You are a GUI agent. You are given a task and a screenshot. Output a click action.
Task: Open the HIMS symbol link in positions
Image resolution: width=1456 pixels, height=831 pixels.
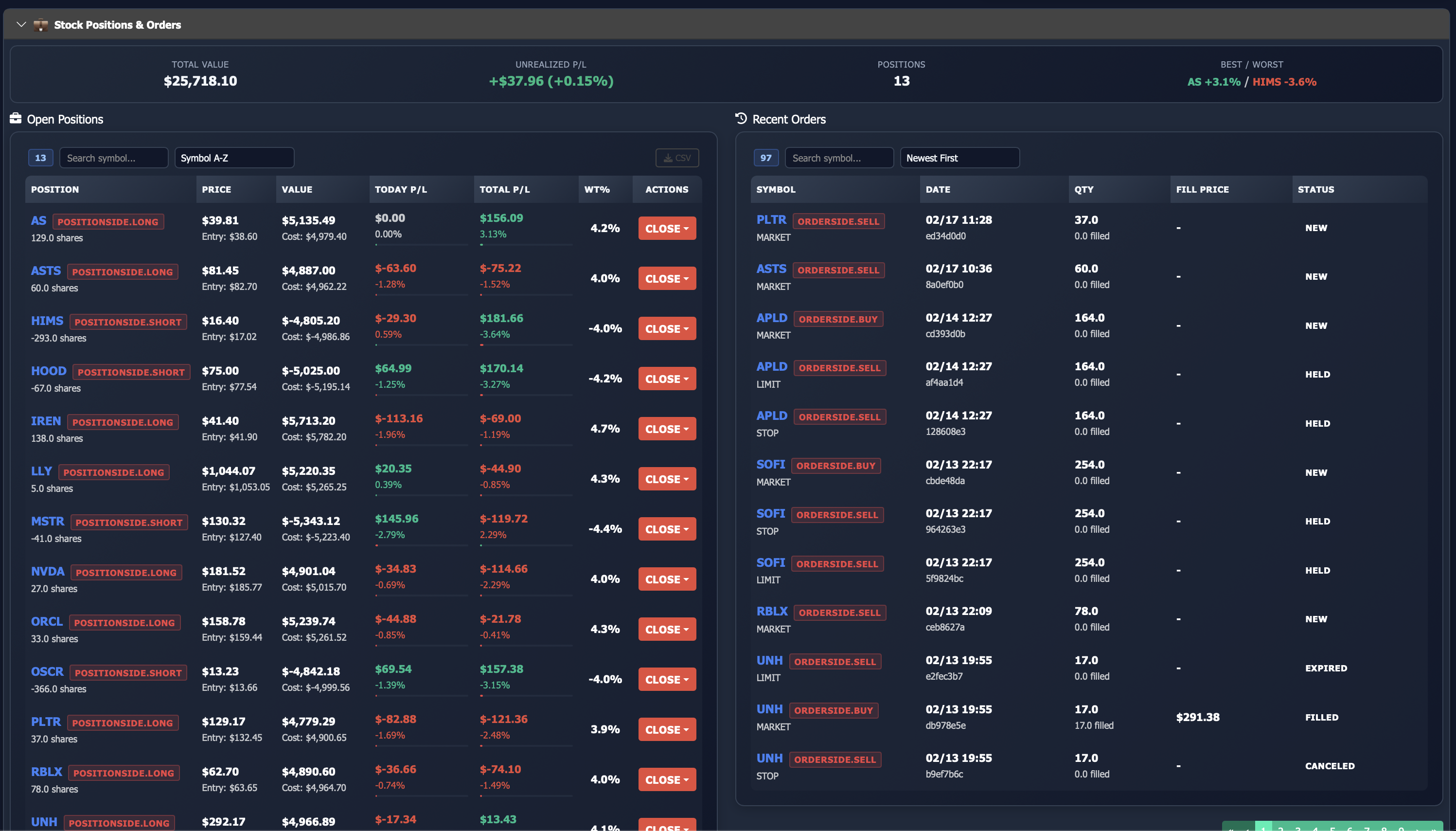pyautogui.click(x=47, y=321)
